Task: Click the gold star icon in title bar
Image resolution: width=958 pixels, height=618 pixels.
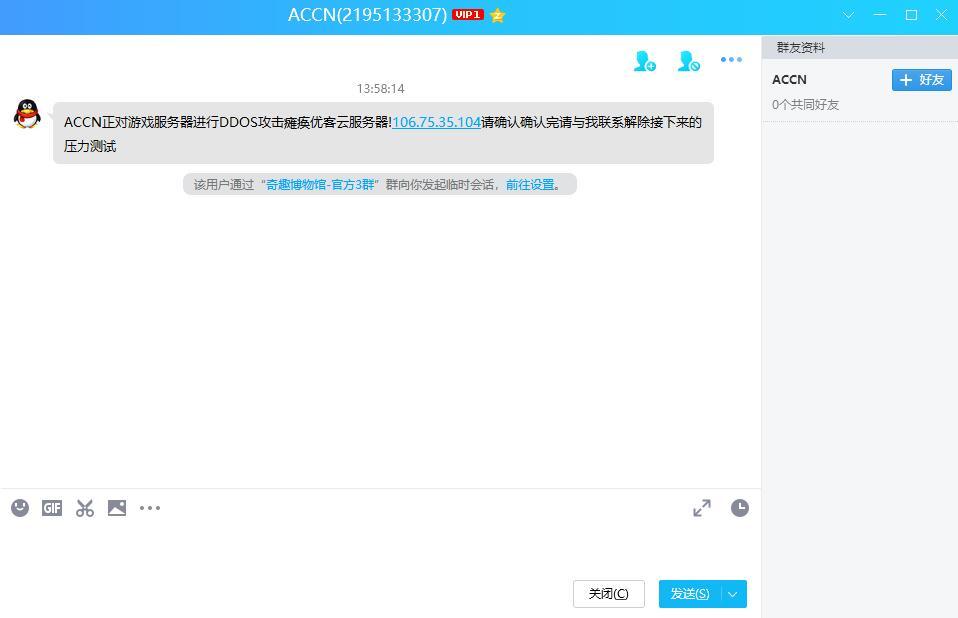Action: (497, 15)
